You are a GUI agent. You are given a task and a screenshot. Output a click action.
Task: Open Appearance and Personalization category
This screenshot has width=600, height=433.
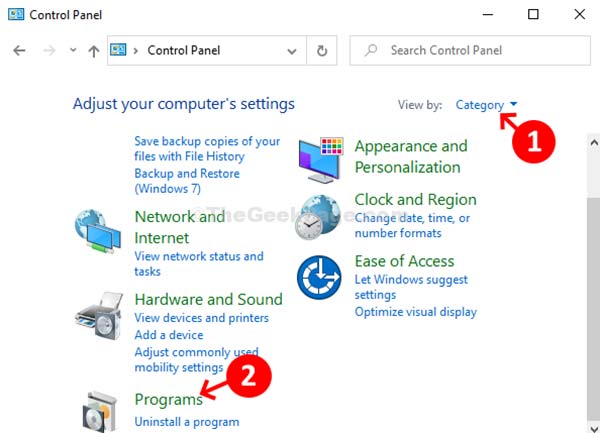click(411, 156)
